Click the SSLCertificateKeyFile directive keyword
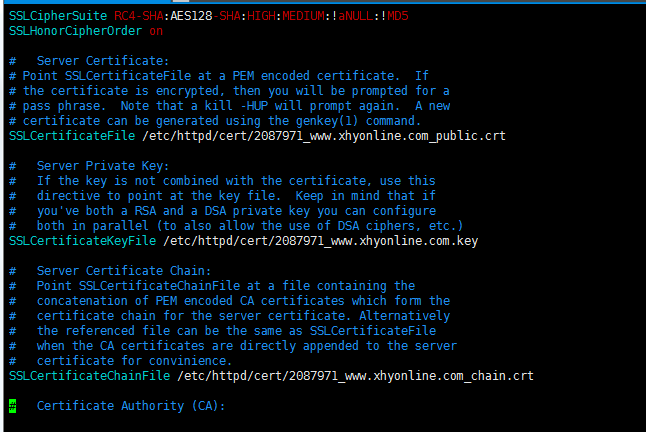This screenshot has height=432, width=646. pos(82,241)
